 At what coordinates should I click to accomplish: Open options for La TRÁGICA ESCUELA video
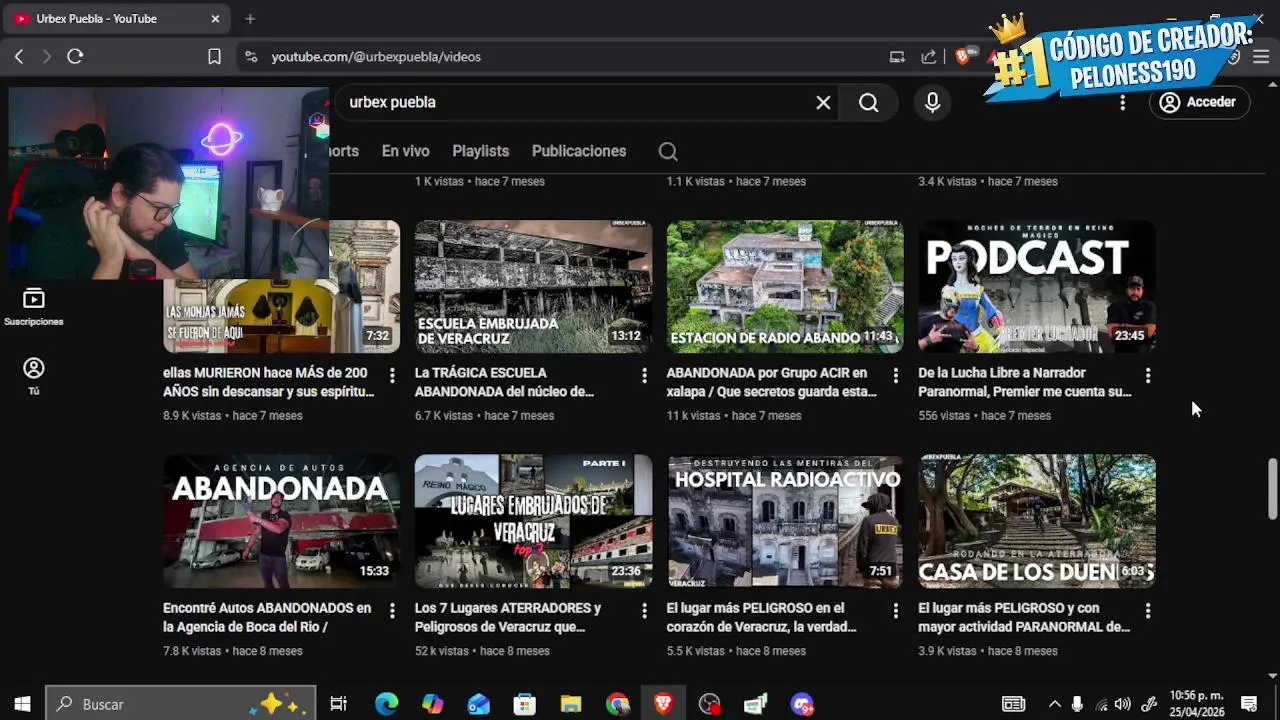644,375
